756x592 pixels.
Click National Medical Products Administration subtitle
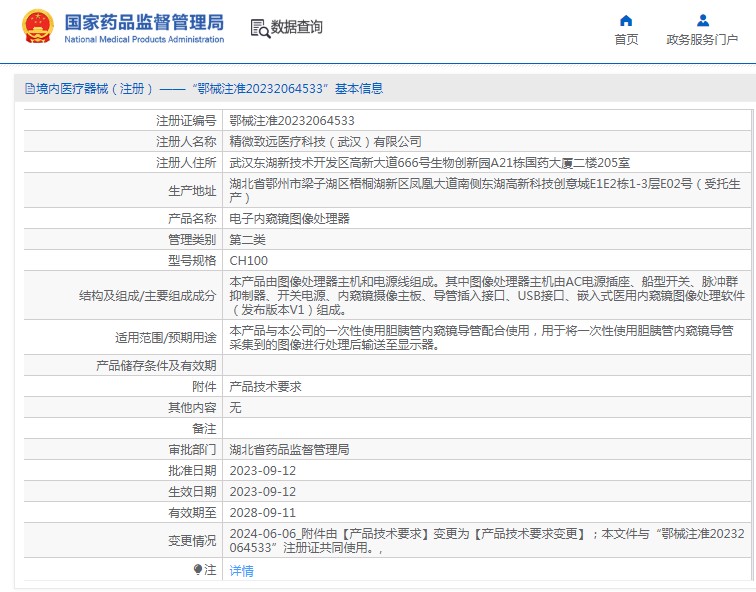point(144,40)
